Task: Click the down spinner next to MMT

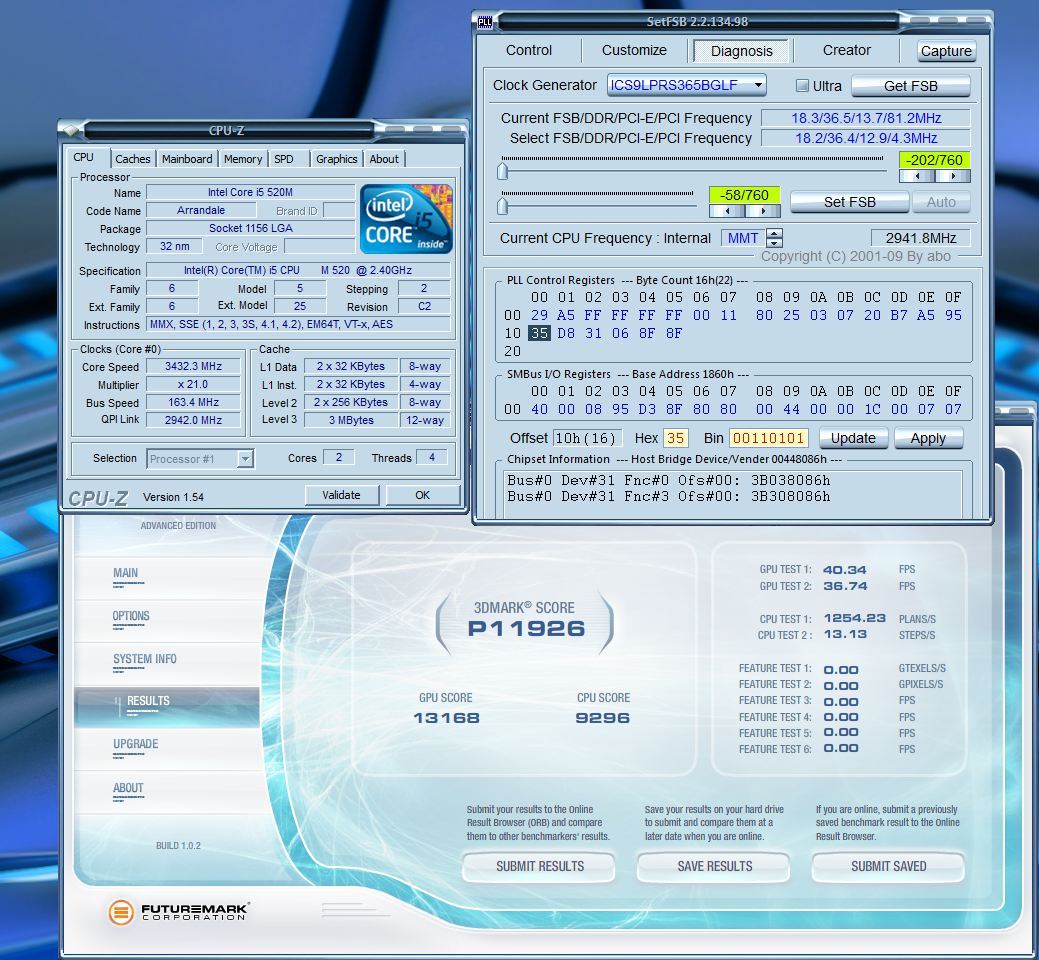Action: point(774,242)
